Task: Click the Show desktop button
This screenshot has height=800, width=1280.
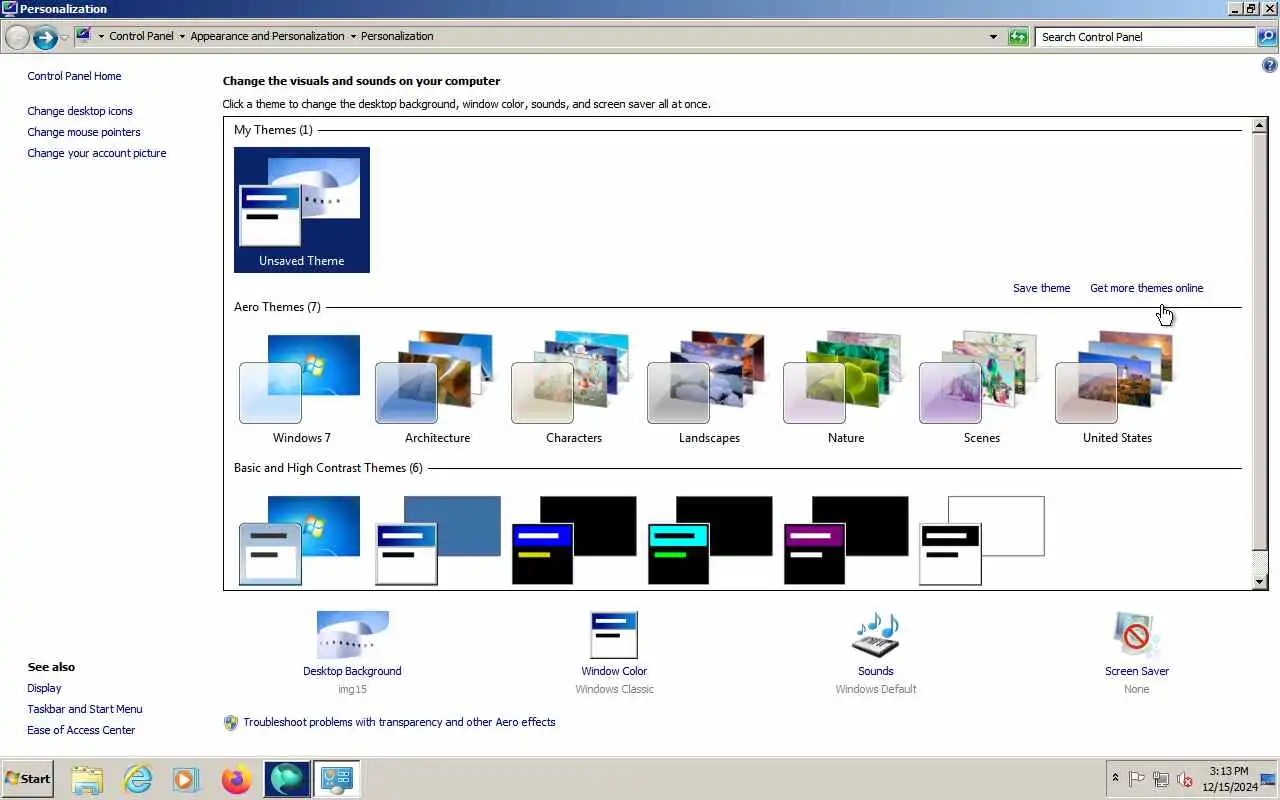Action: pos(1268,779)
